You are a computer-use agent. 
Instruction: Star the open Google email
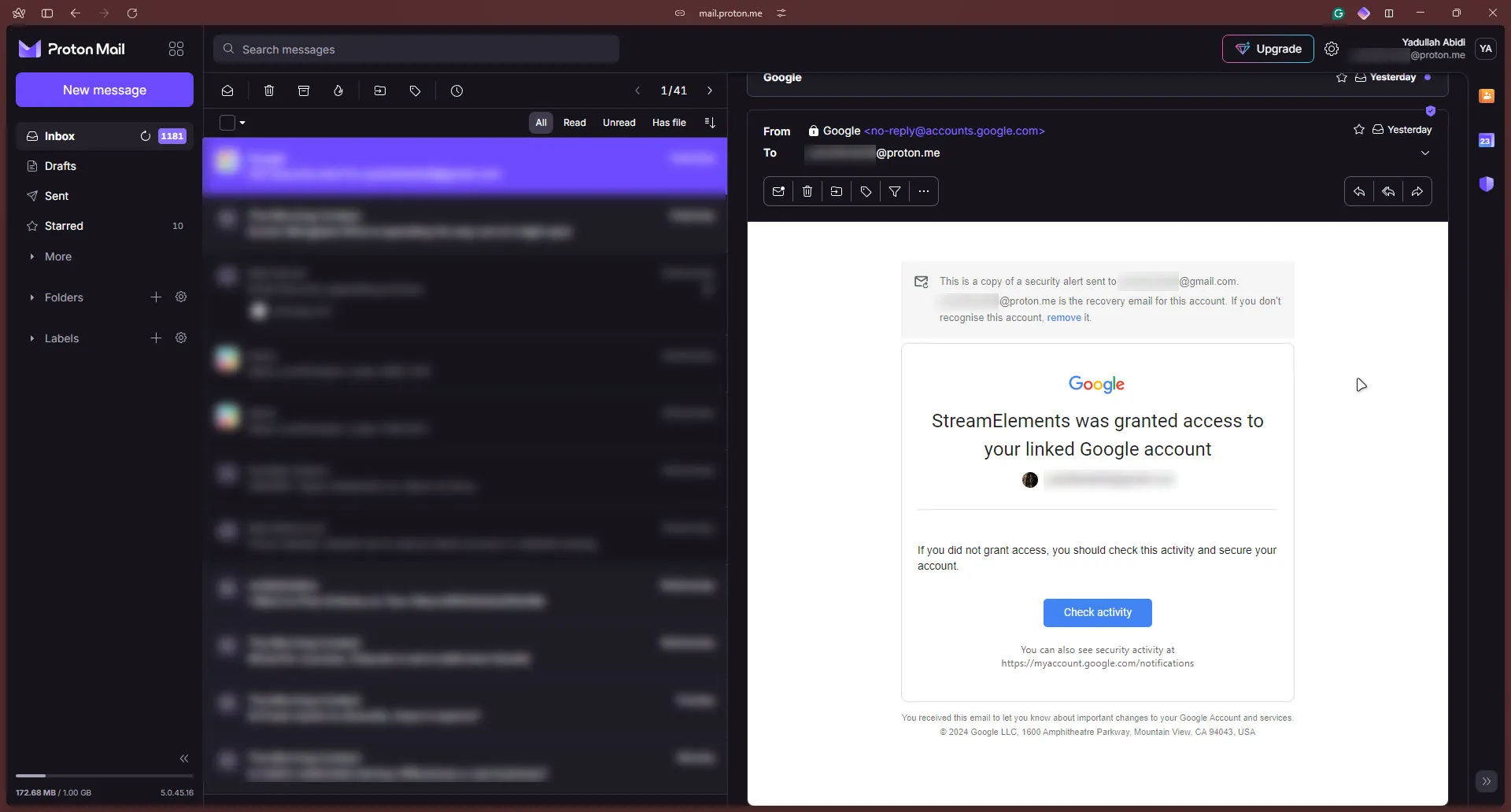pos(1358,129)
